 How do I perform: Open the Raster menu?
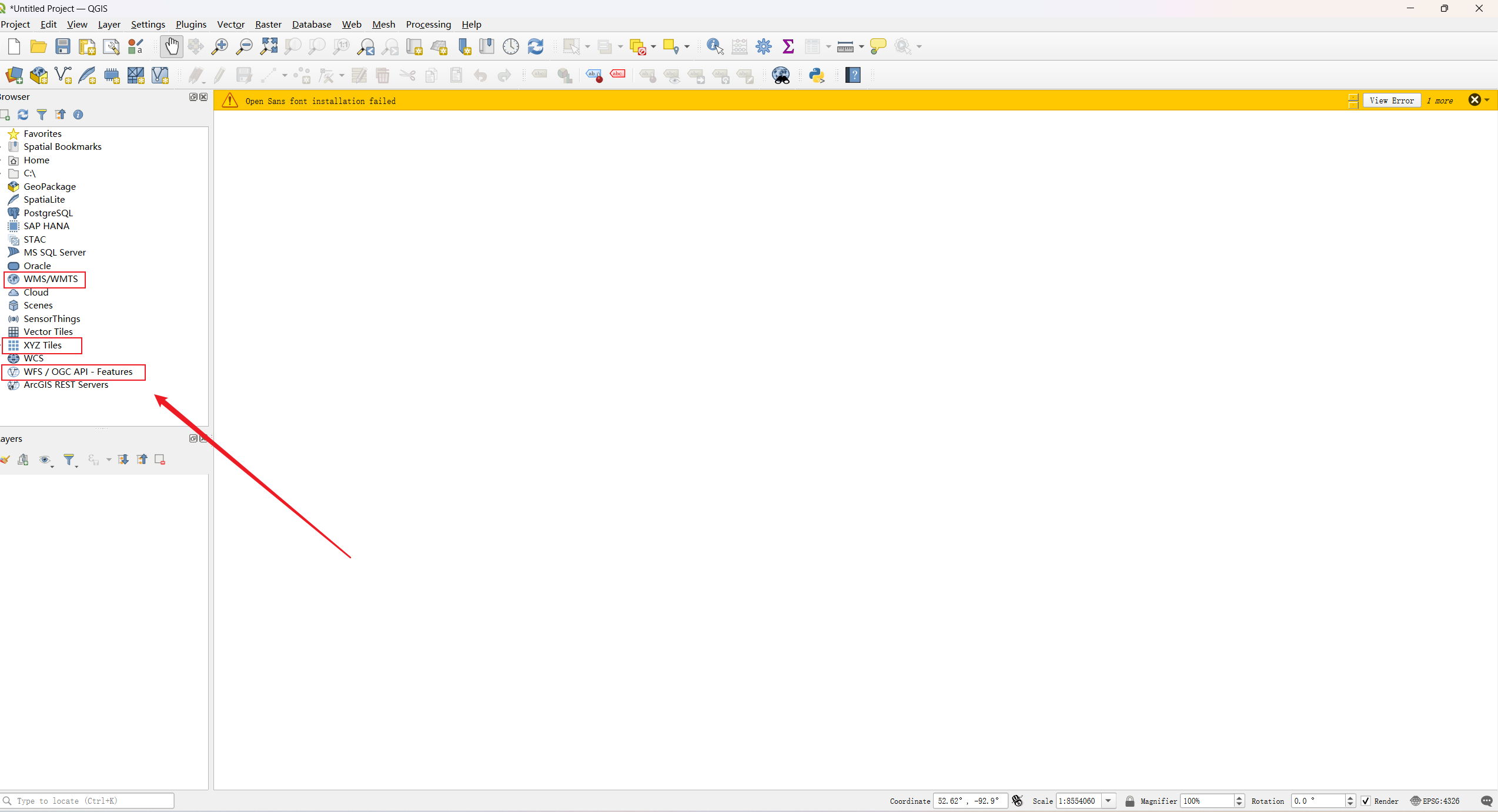(268, 24)
